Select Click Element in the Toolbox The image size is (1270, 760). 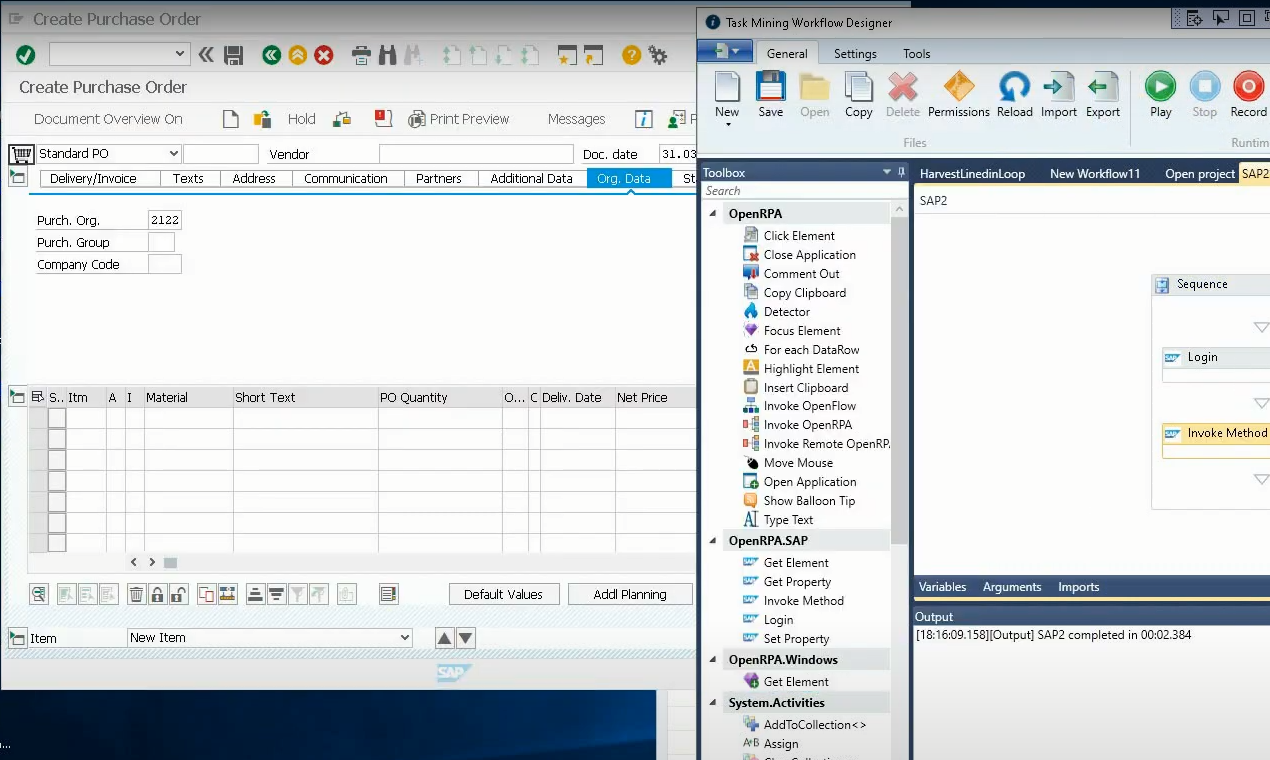pyautogui.click(x=799, y=236)
